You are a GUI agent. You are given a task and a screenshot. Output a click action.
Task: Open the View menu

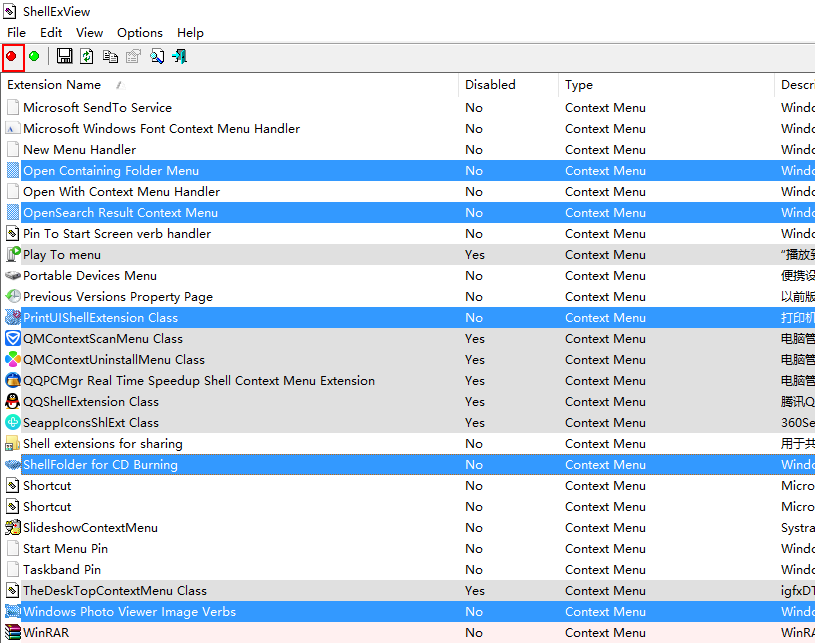(89, 33)
